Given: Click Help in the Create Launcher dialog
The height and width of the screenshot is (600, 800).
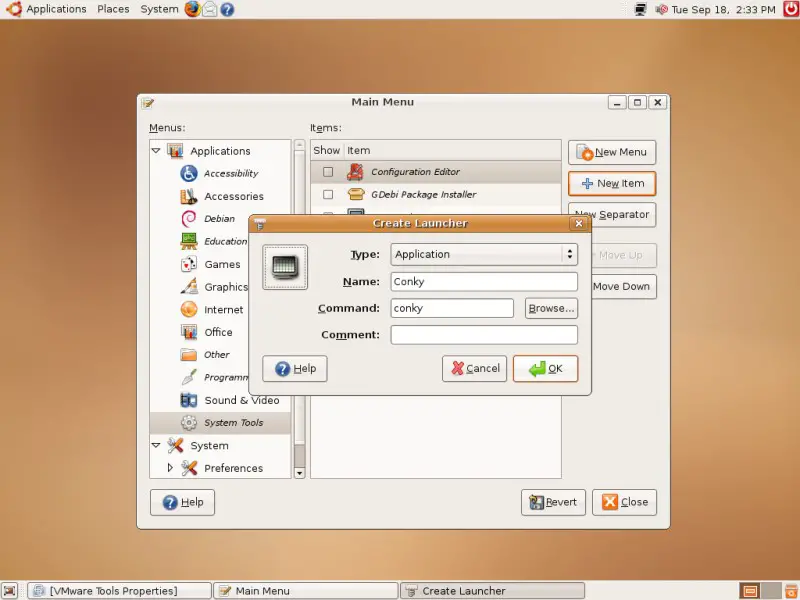Looking at the screenshot, I should (295, 368).
